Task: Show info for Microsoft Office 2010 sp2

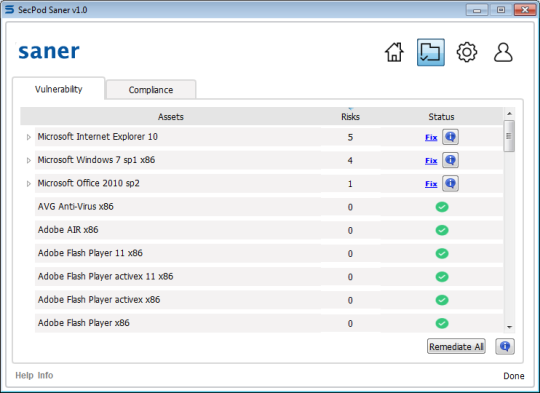Action: coord(450,184)
